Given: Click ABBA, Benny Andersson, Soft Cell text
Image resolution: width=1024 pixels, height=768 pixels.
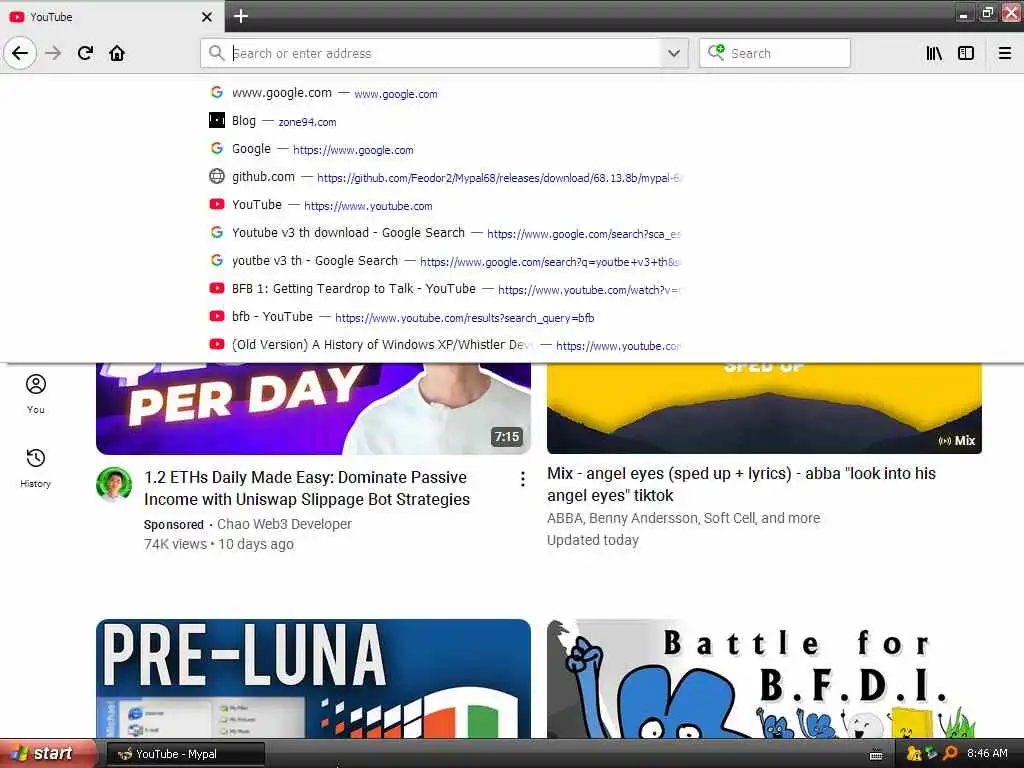Looking at the screenshot, I should click(x=683, y=518).
